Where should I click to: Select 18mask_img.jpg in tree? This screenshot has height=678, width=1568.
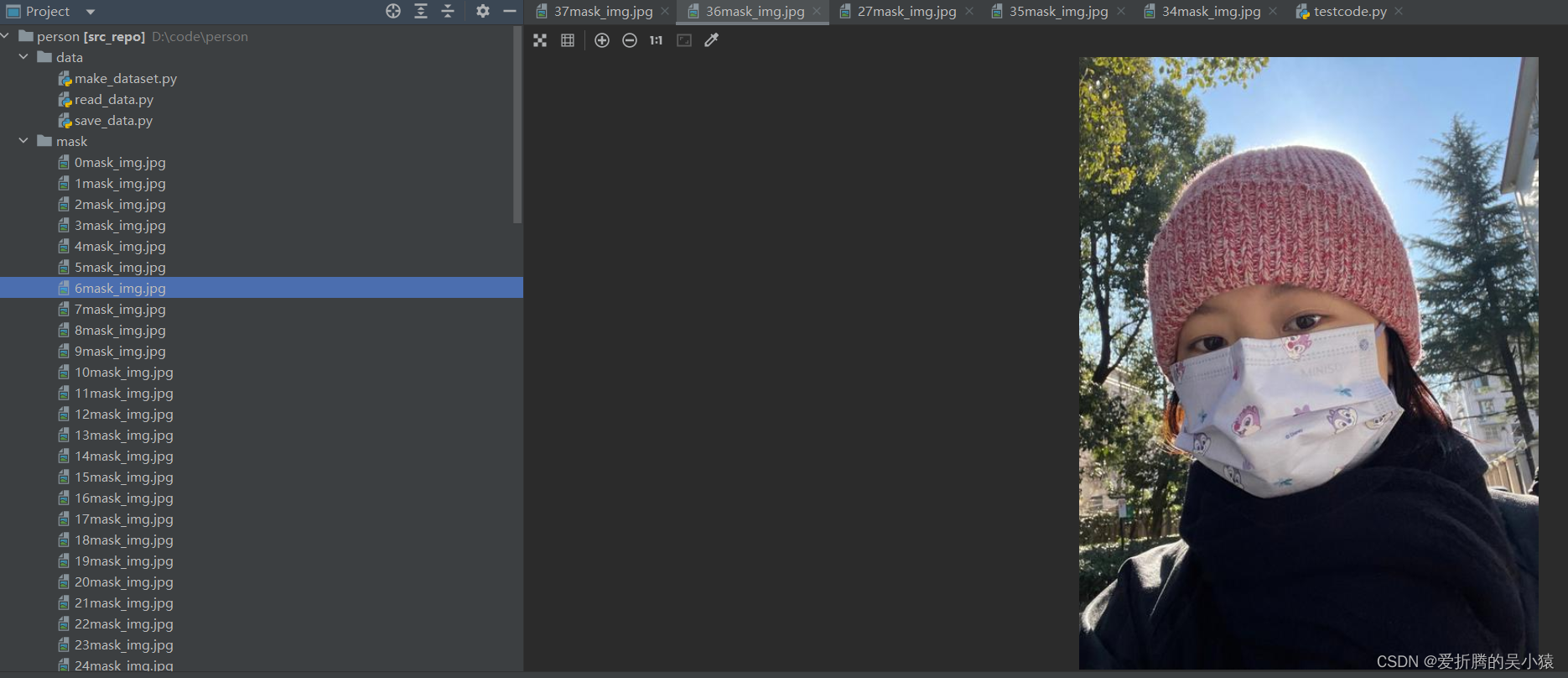tap(124, 540)
